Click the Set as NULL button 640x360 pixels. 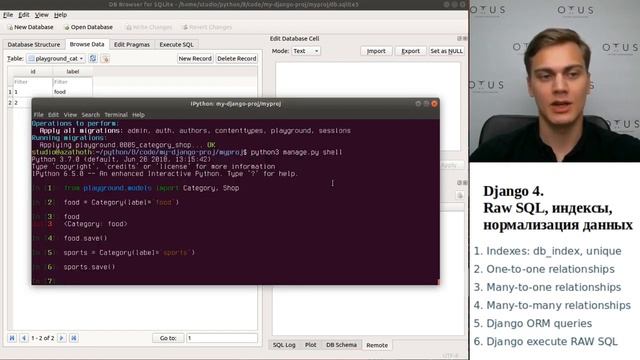(447, 51)
